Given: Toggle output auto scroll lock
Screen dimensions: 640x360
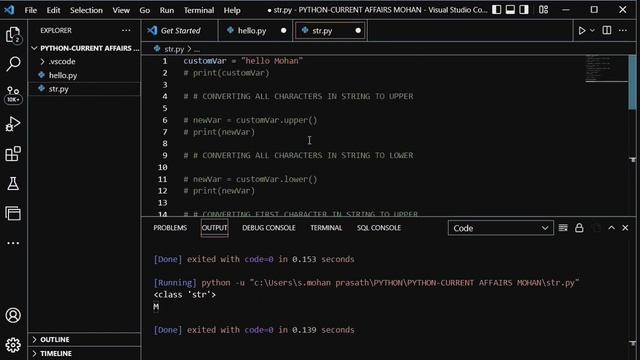Looking at the screenshot, I should click(x=579, y=228).
